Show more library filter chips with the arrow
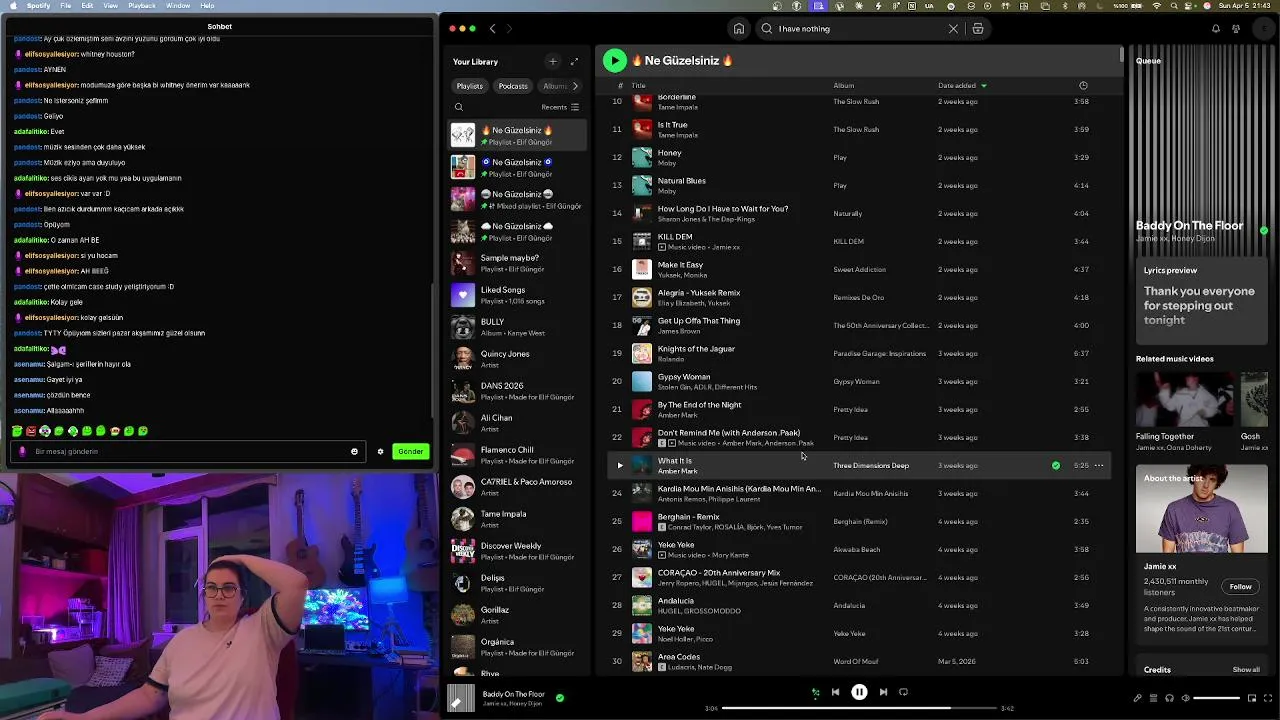This screenshot has height=720, width=1280. [575, 86]
